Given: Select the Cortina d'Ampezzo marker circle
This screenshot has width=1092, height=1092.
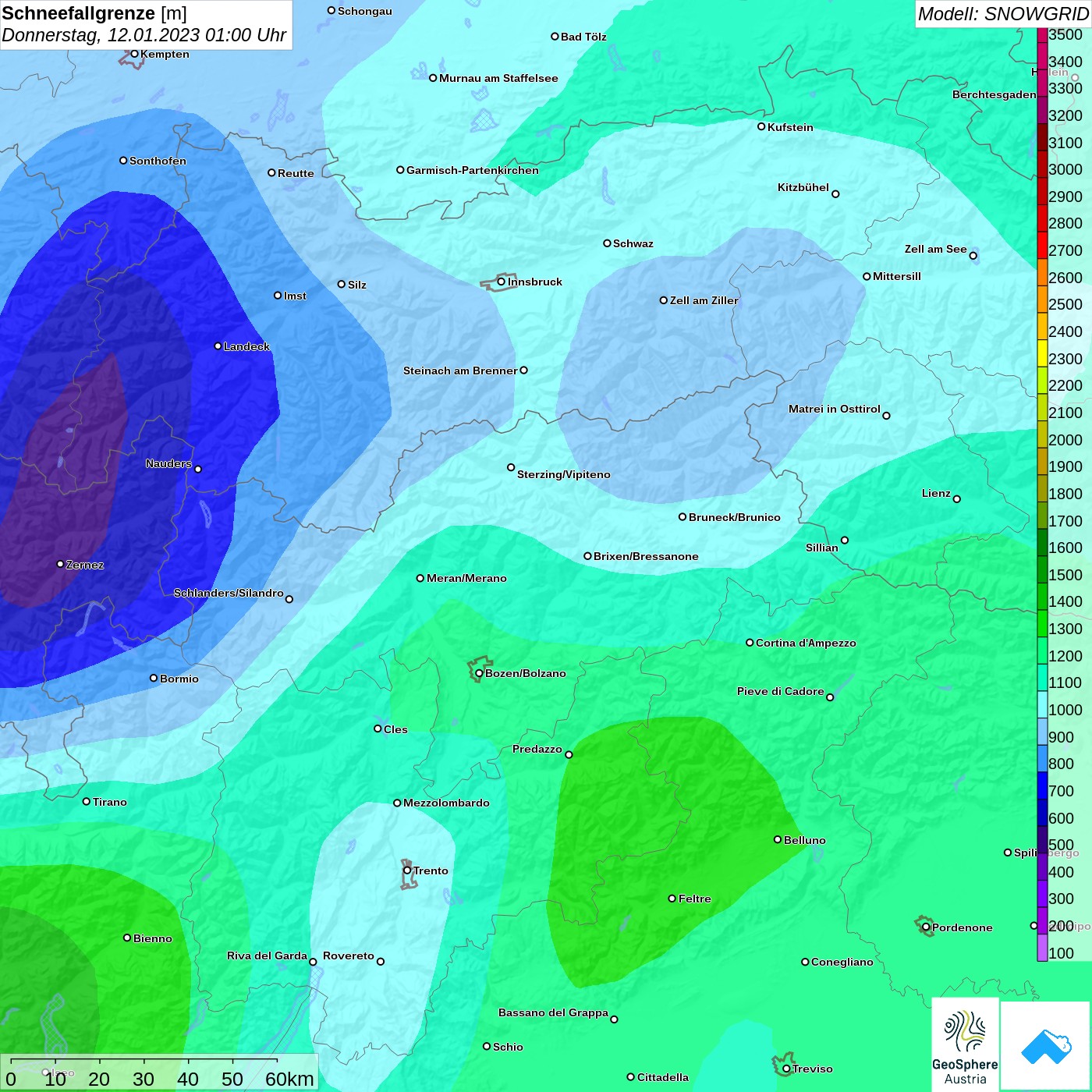Looking at the screenshot, I should (750, 643).
